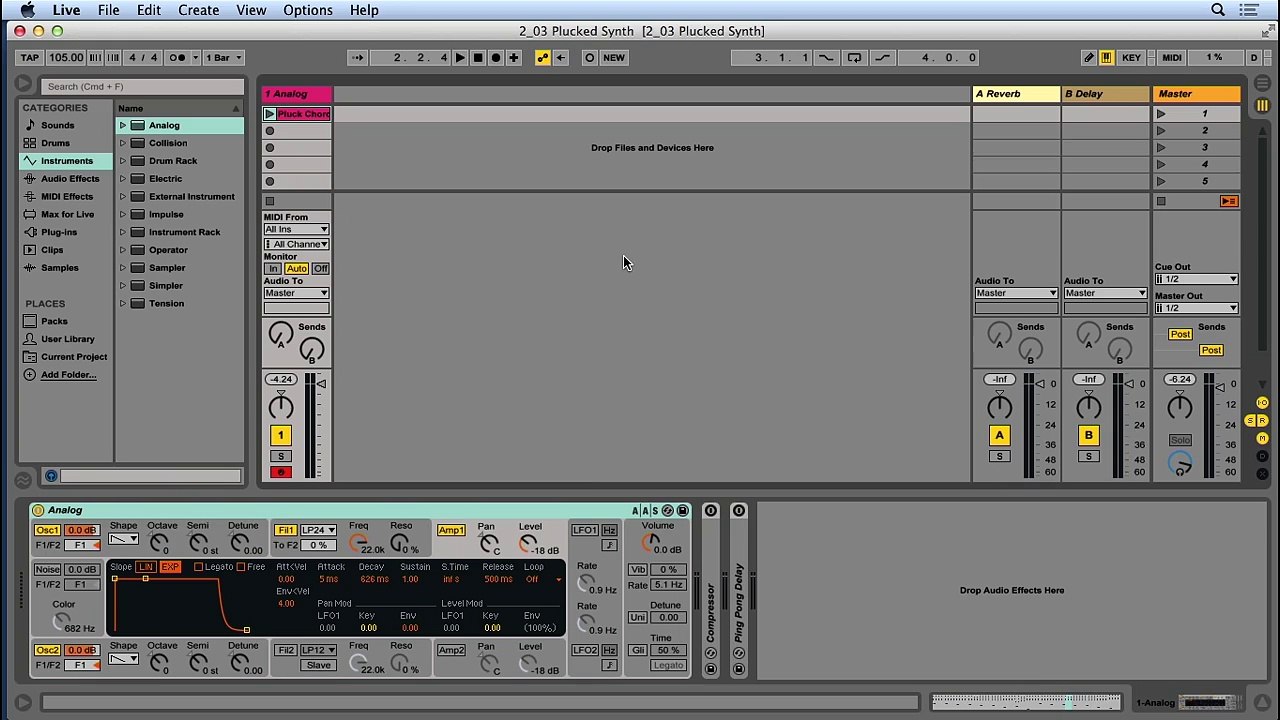
Task: Click Stop All Clips button on Master
Action: (x=1161, y=202)
